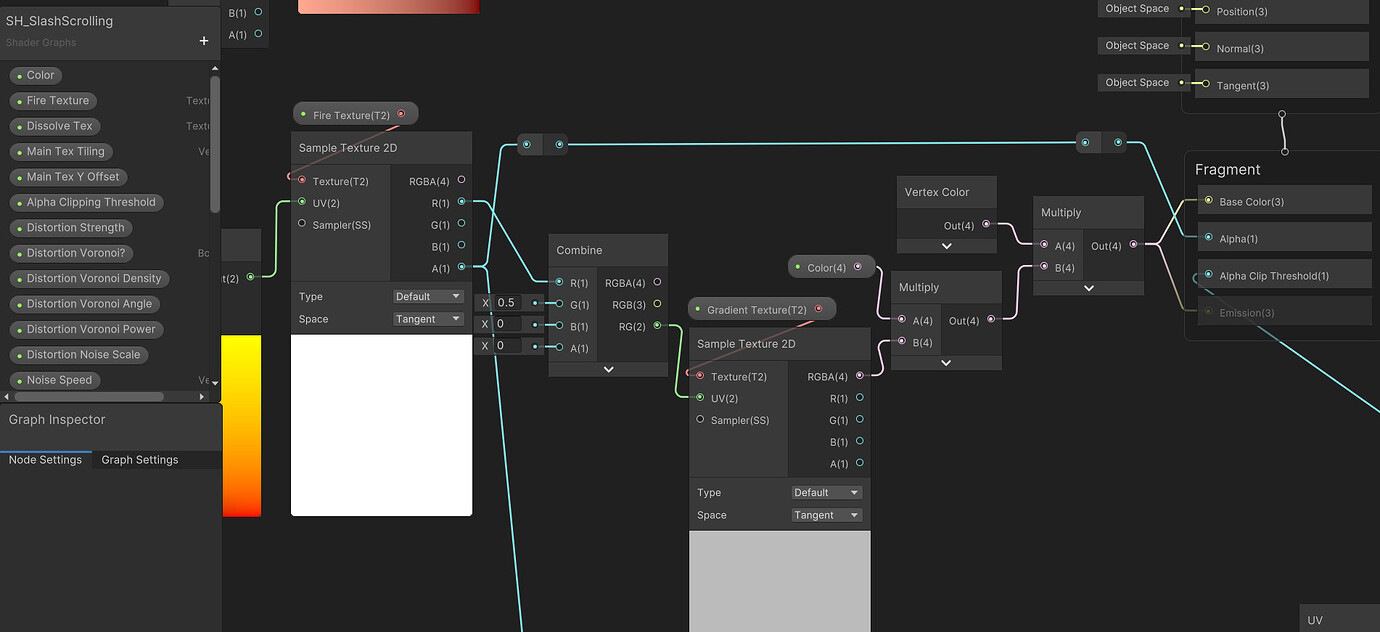The width and height of the screenshot is (1380, 632).
Task: Click the Out(4) output port on Vertex Color node
Action: [x=988, y=225]
